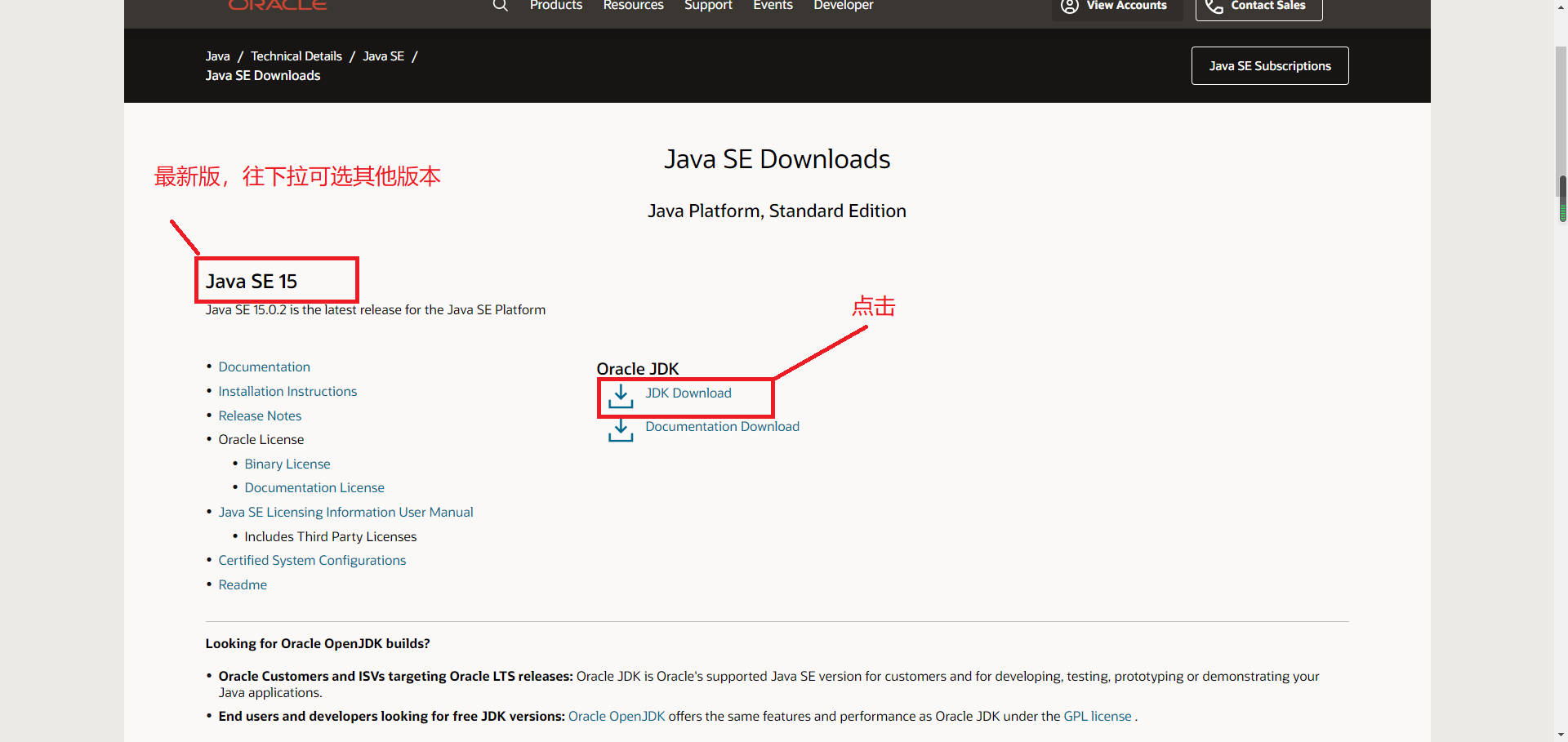Click the Documentation Download arrow icon
This screenshot has width=1568, height=742.
621,430
